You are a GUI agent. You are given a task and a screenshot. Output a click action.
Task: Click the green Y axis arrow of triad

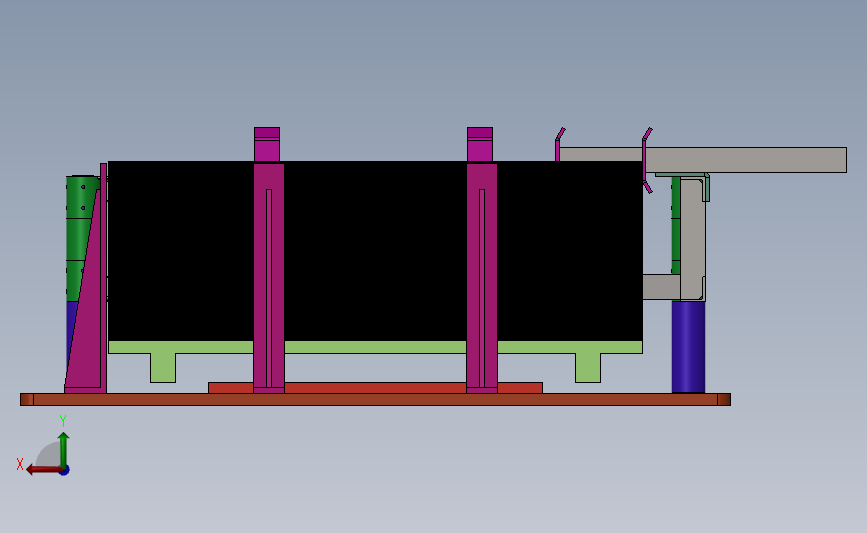tap(64, 450)
